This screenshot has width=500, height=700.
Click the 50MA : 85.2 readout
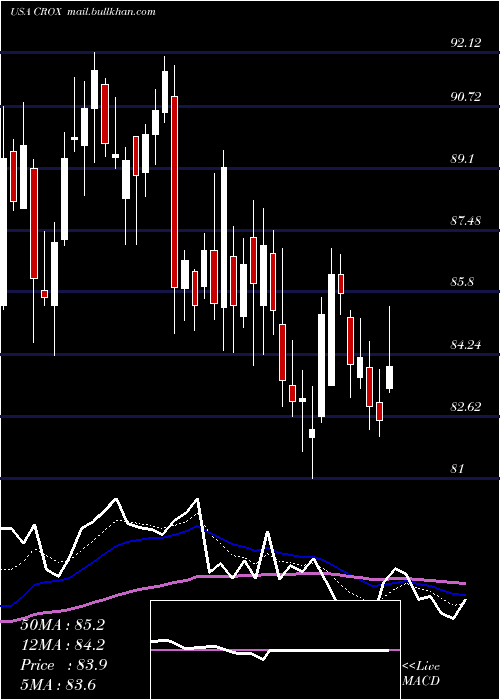point(62,625)
